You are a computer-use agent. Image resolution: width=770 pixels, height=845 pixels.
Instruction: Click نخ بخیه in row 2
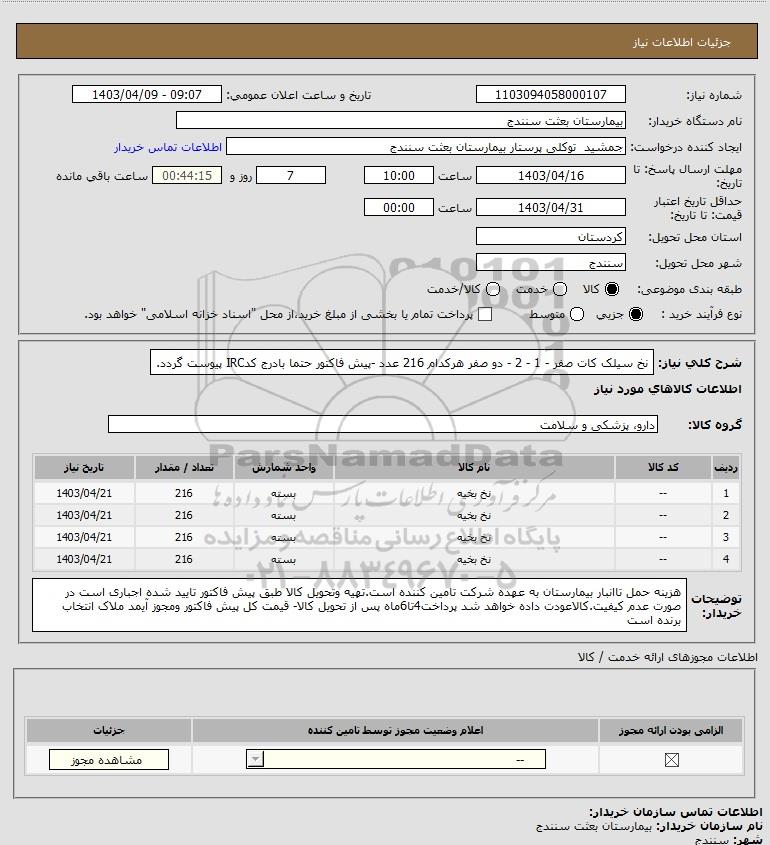pos(474,515)
